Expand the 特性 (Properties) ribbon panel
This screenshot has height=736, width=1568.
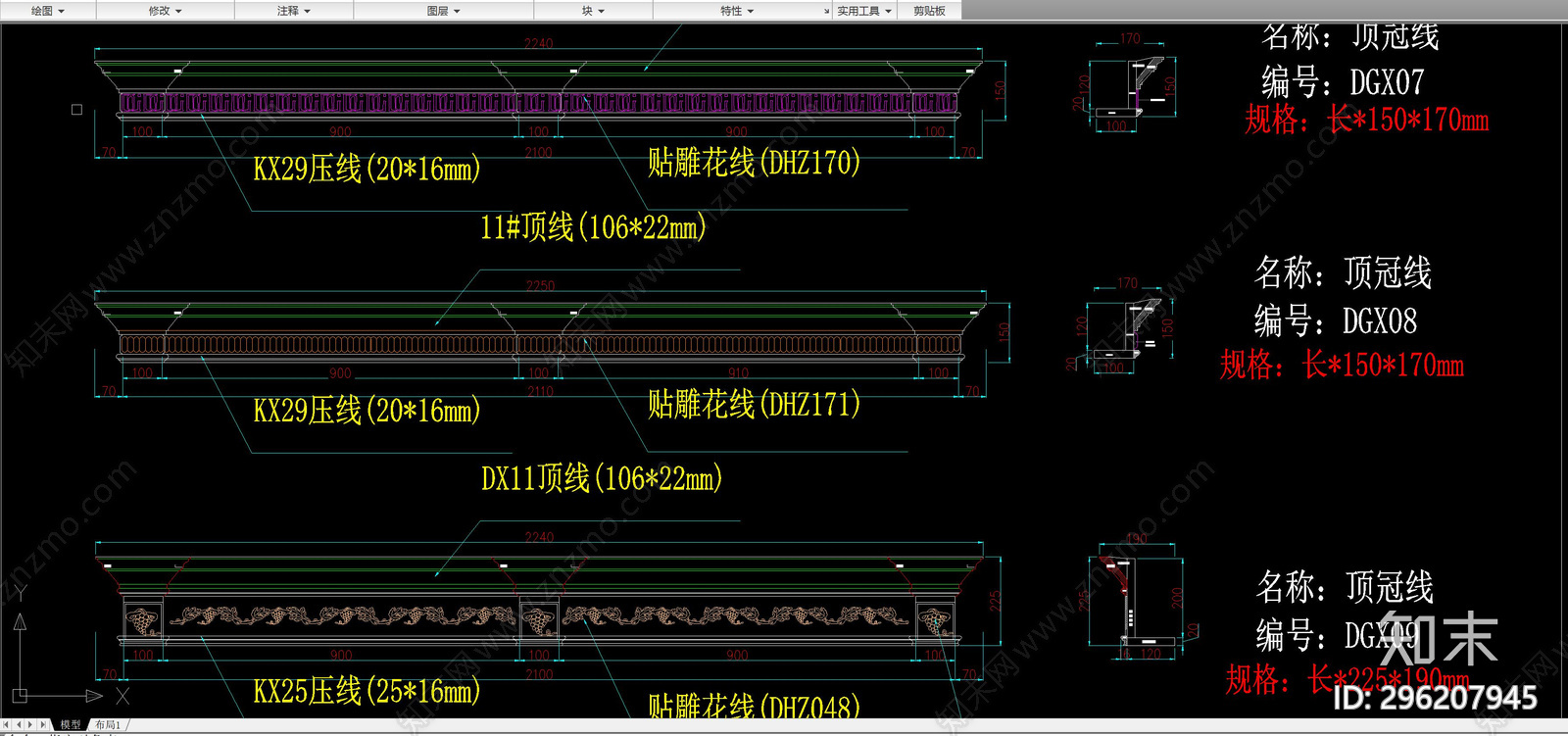pyautogui.click(x=737, y=11)
